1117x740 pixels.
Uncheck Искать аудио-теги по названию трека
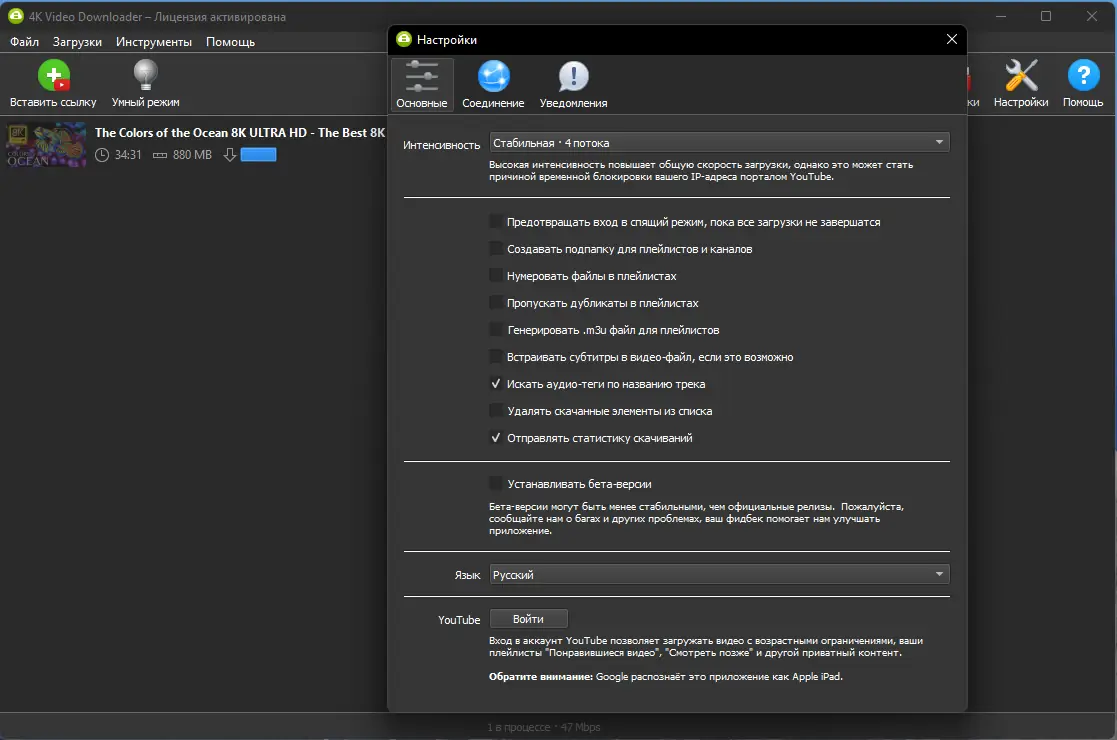pyautogui.click(x=496, y=384)
